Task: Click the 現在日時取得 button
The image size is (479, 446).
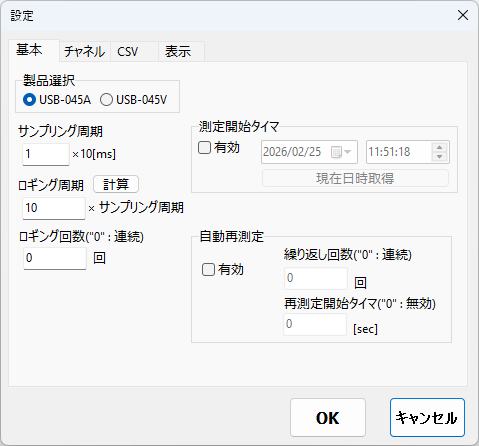Action: [x=355, y=178]
